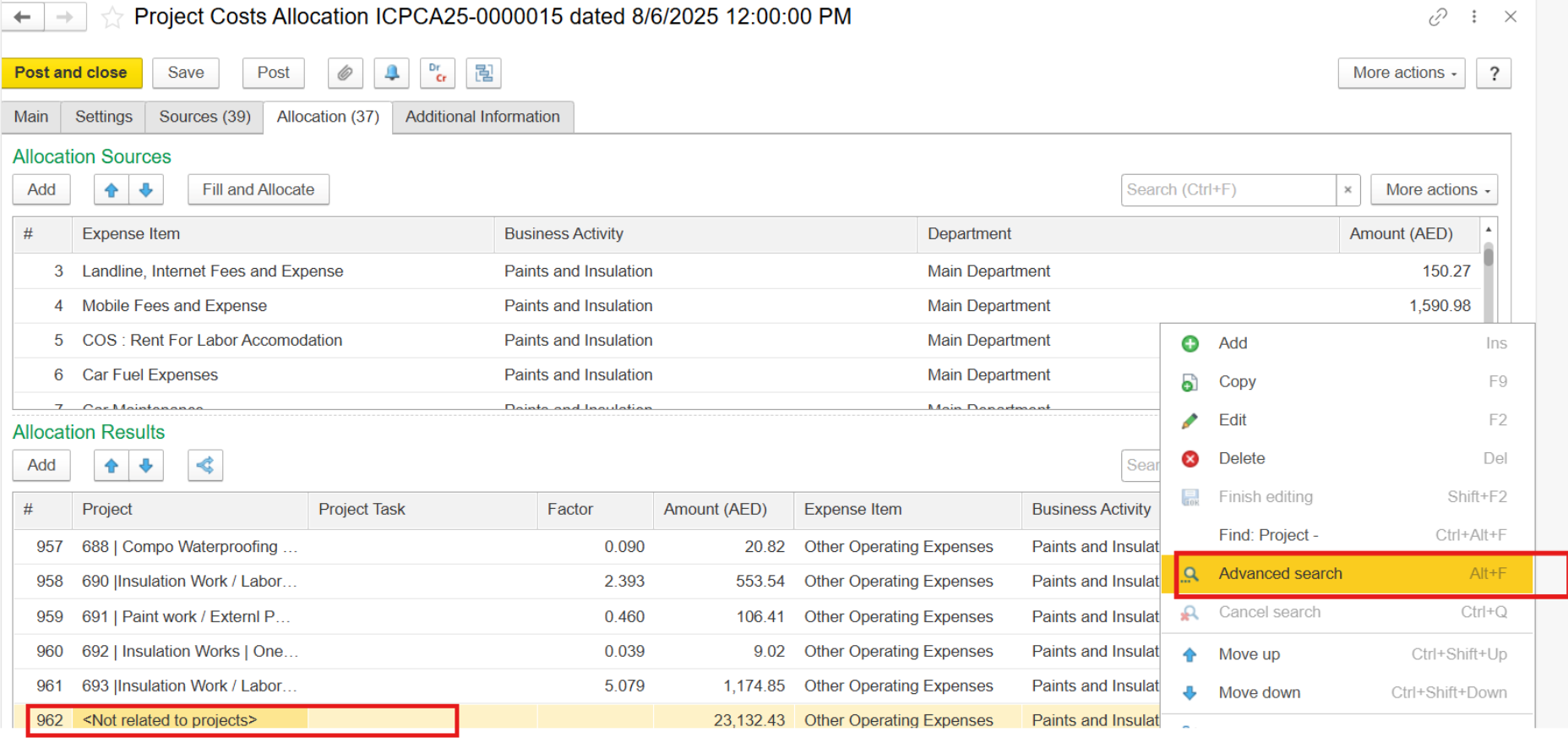
Task: Switch to the Sources (39) tab
Action: (x=204, y=117)
